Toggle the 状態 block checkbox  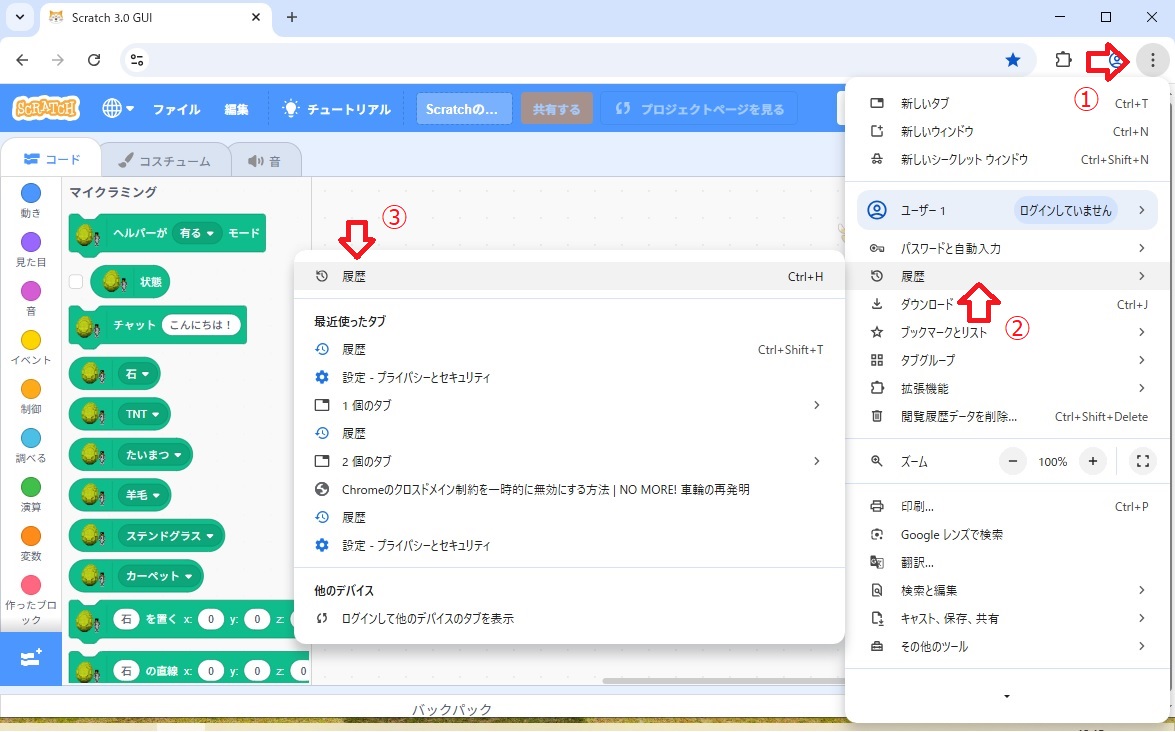(76, 282)
